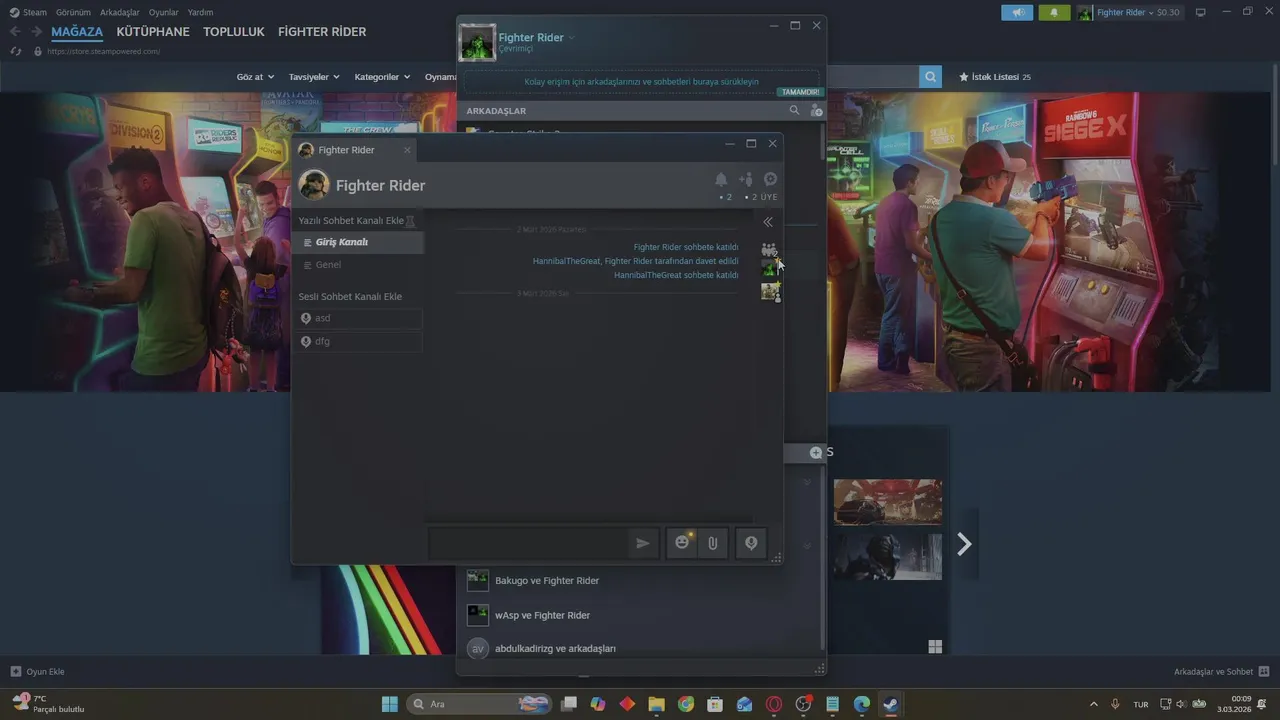Open the Yardım menu
The height and width of the screenshot is (720, 1280).
tap(200, 12)
